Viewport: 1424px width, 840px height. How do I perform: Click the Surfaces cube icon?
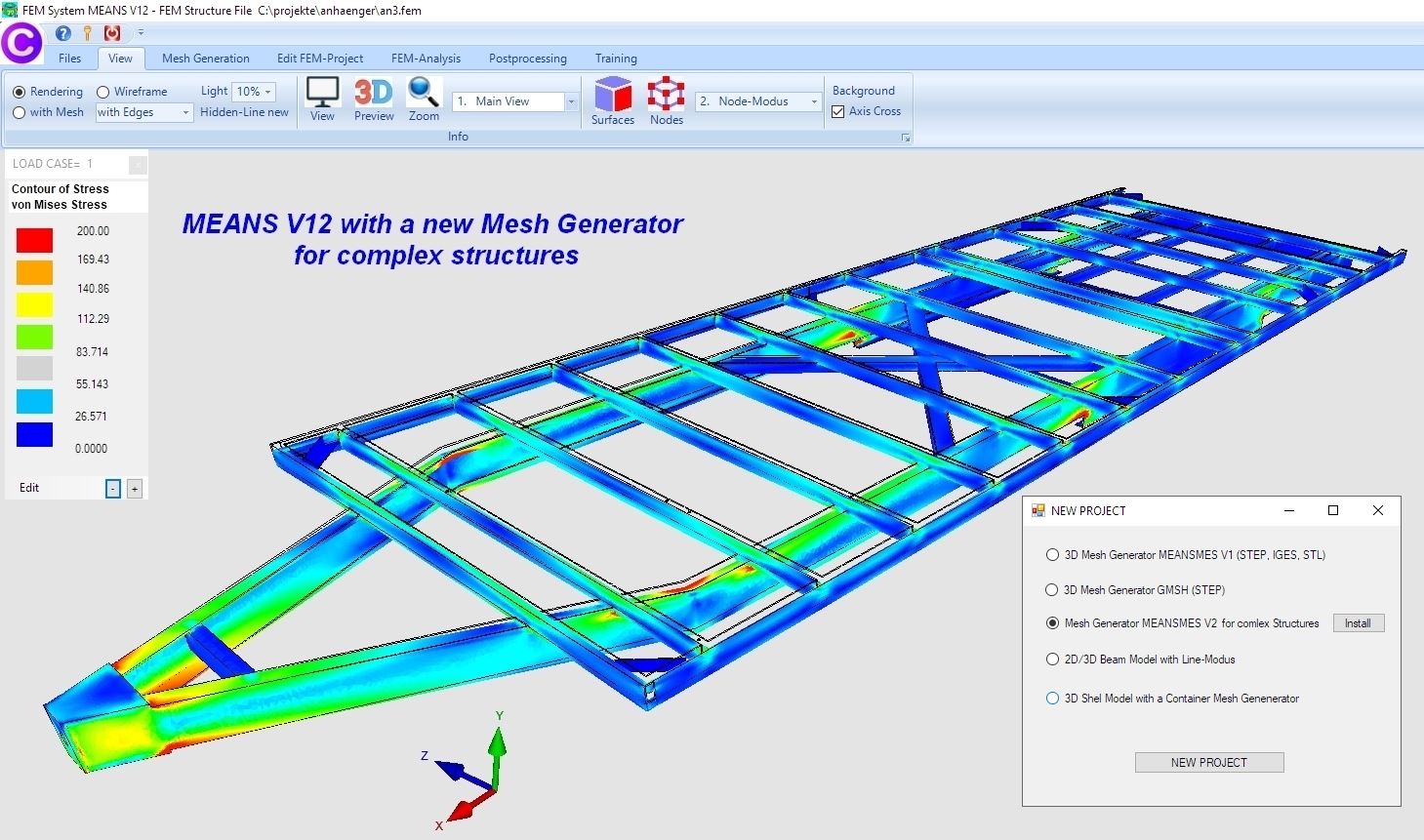point(613,100)
